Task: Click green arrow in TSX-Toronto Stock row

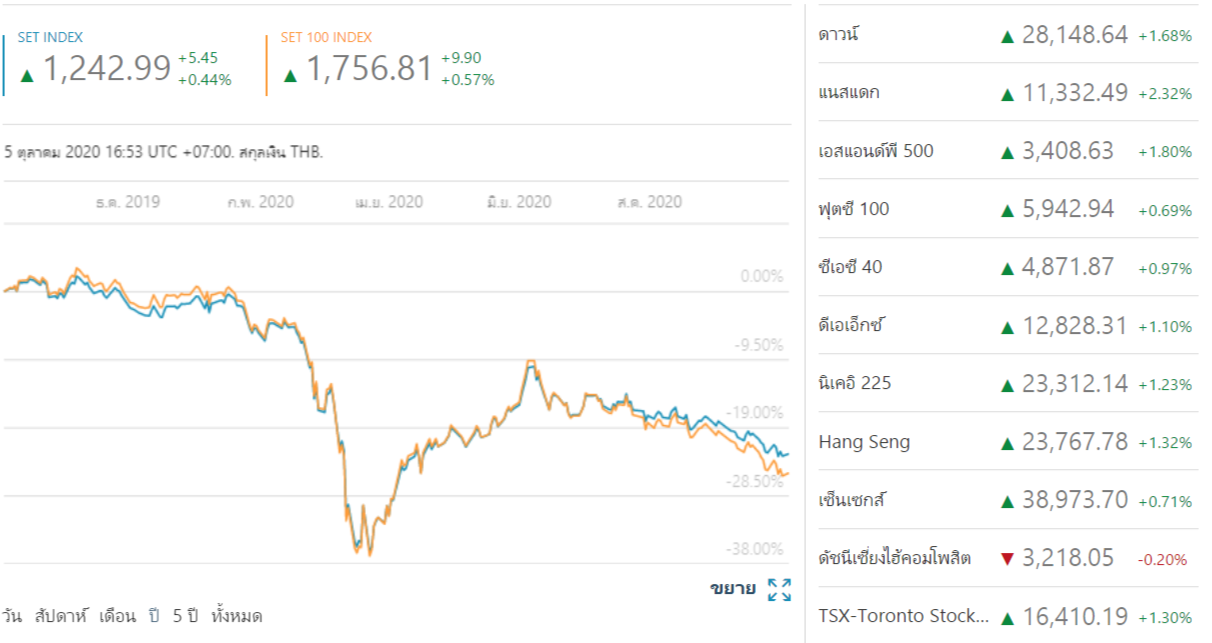Action: pos(1007,616)
